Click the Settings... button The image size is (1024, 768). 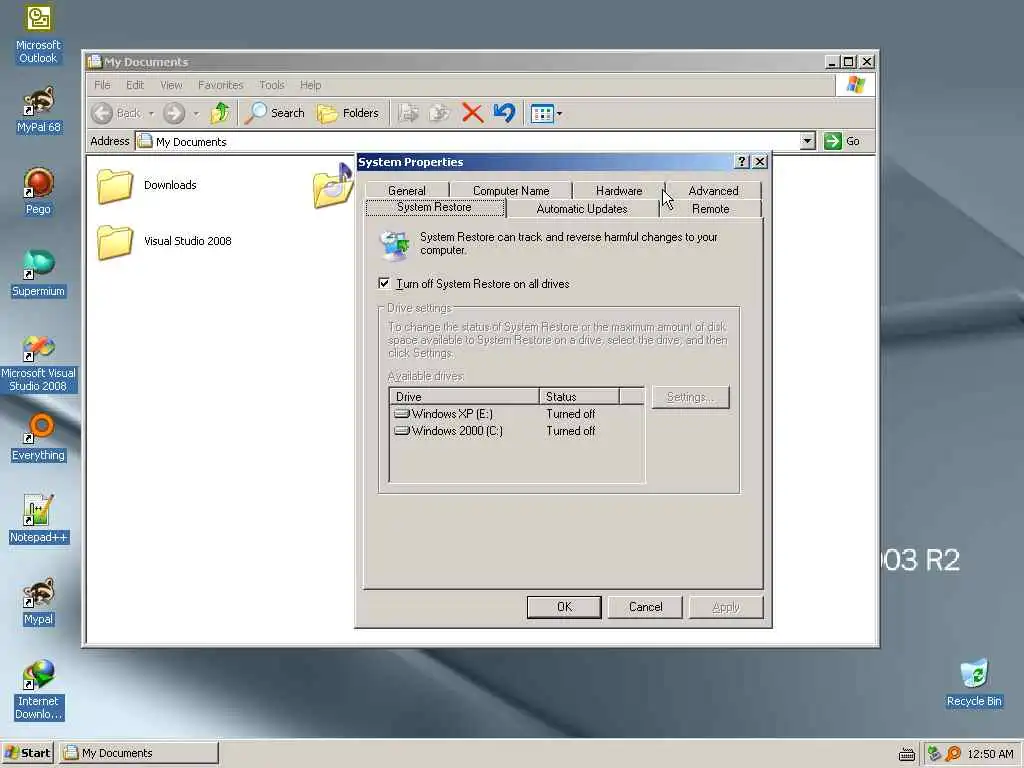tap(690, 397)
